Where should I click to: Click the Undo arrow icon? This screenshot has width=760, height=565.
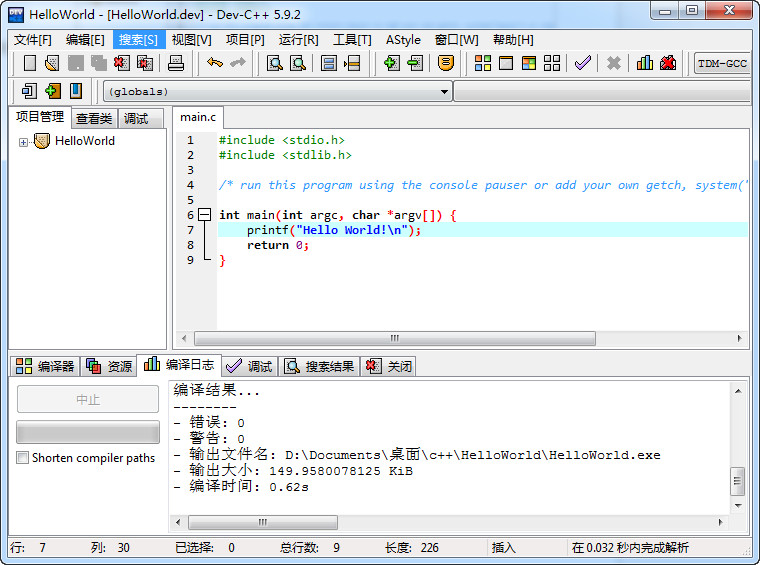(215, 63)
